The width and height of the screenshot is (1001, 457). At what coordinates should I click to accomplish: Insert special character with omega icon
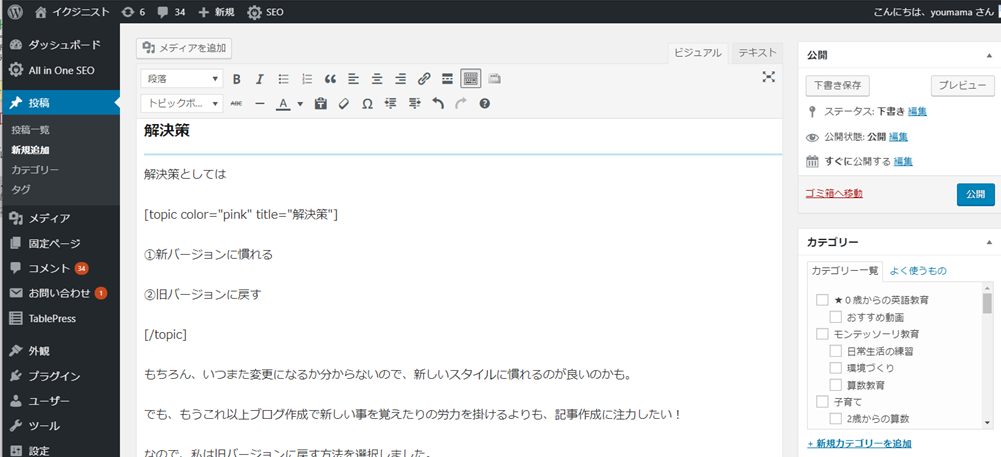(x=367, y=103)
